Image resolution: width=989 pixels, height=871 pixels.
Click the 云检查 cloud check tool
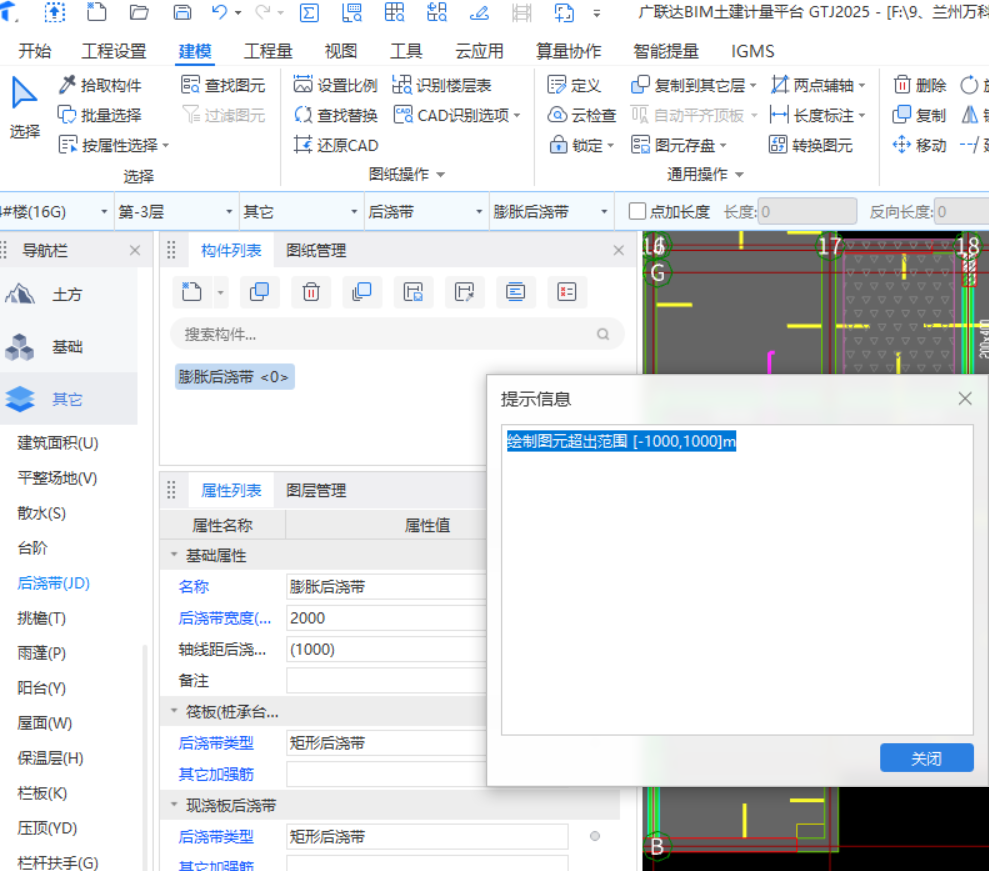pyautogui.click(x=582, y=115)
